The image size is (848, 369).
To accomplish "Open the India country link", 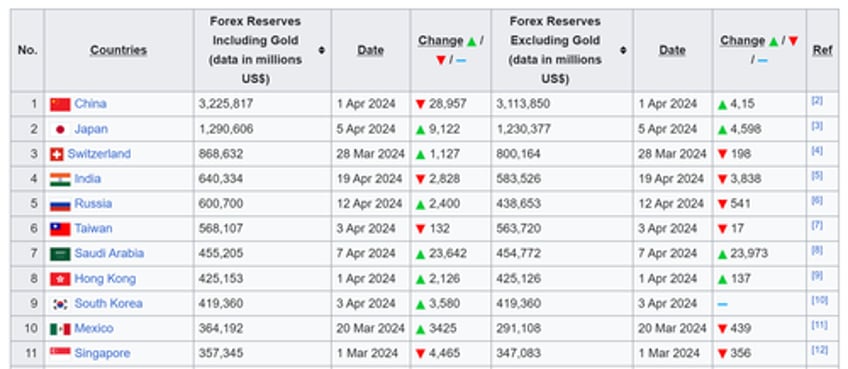I will (x=88, y=179).
